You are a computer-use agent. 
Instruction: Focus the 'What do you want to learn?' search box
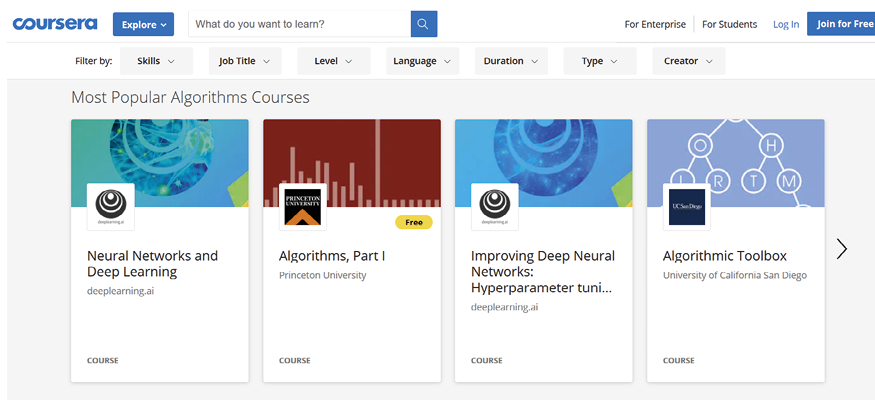(300, 24)
